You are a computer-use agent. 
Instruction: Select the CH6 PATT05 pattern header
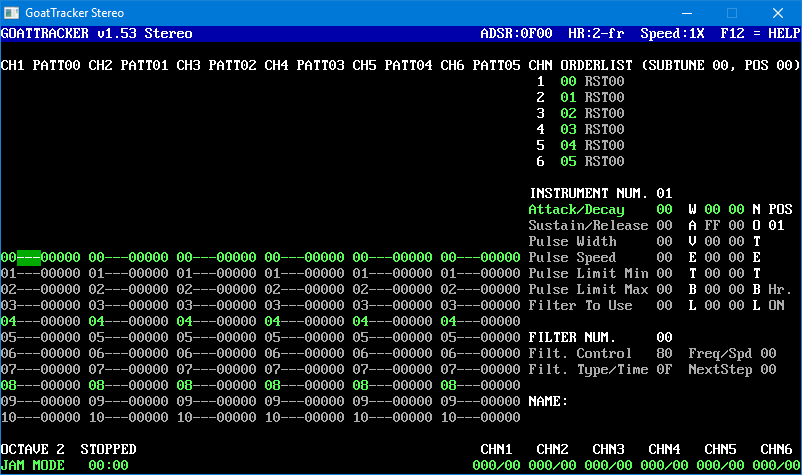(x=480, y=65)
